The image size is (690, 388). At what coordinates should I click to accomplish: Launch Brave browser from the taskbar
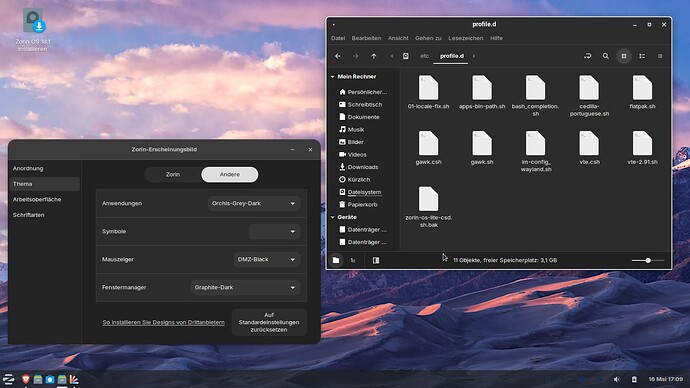(x=26, y=379)
